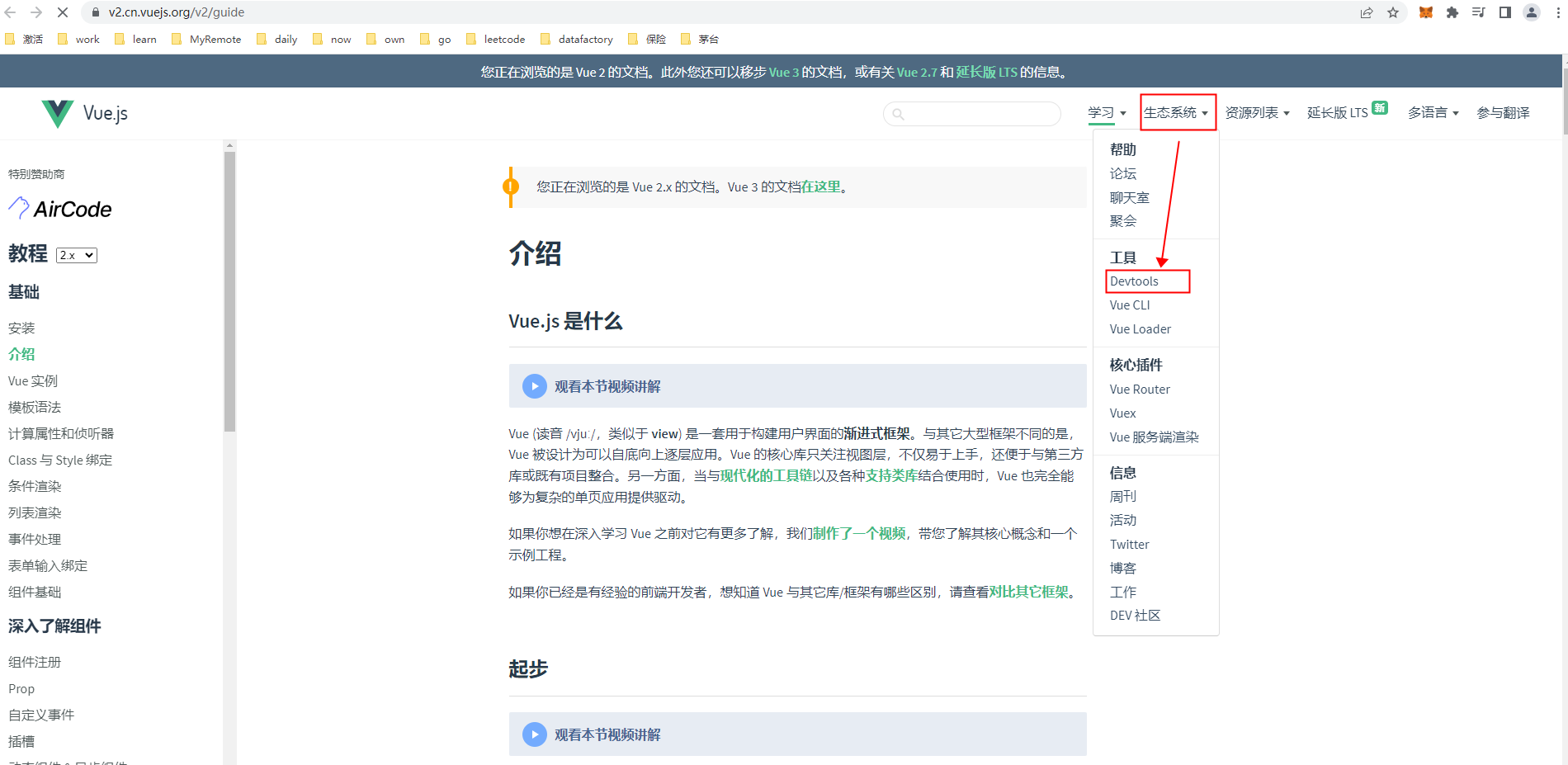Screen dimensions: 1568x765
Task: Click the share page icon in address bar
Action: tap(1367, 12)
